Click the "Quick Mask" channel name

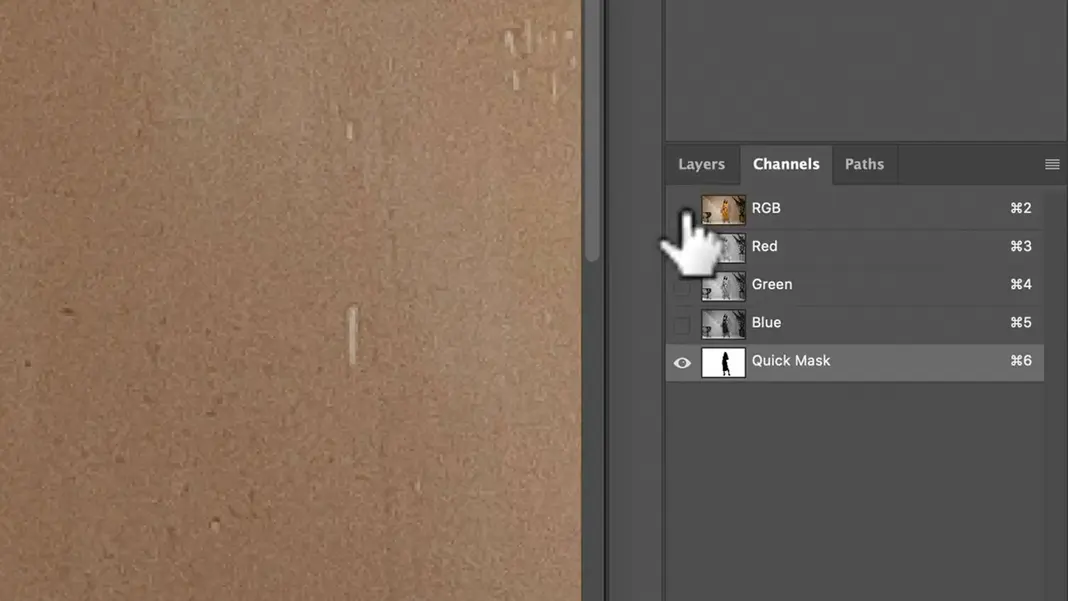791,360
